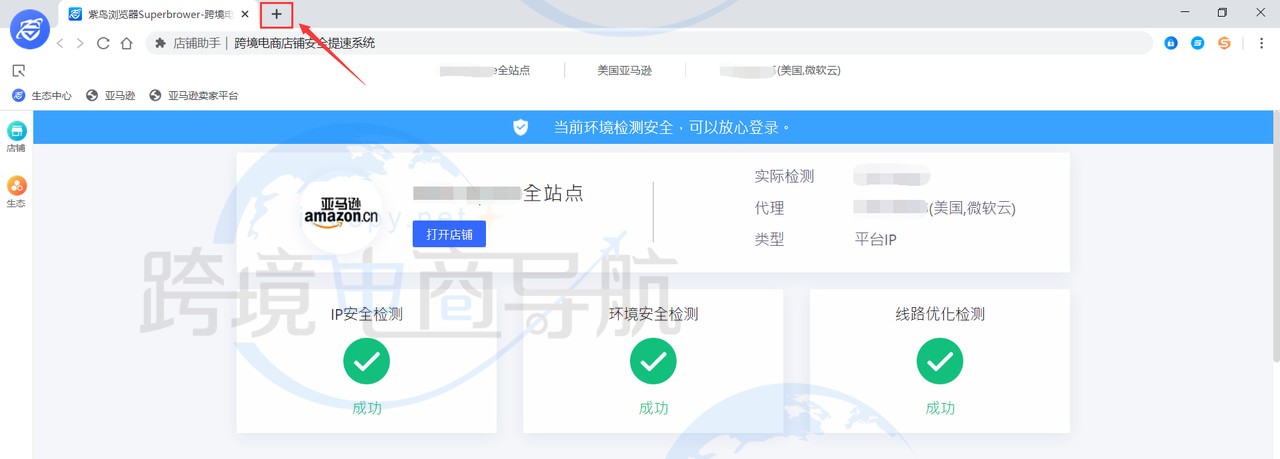Close the 紫鸟浏览器Superbrower tab
The image size is (1280, 459).
(x=245, y=14)
